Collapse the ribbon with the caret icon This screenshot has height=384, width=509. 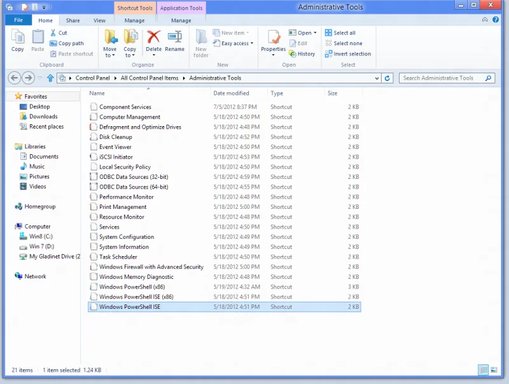(x=485, y=20)
